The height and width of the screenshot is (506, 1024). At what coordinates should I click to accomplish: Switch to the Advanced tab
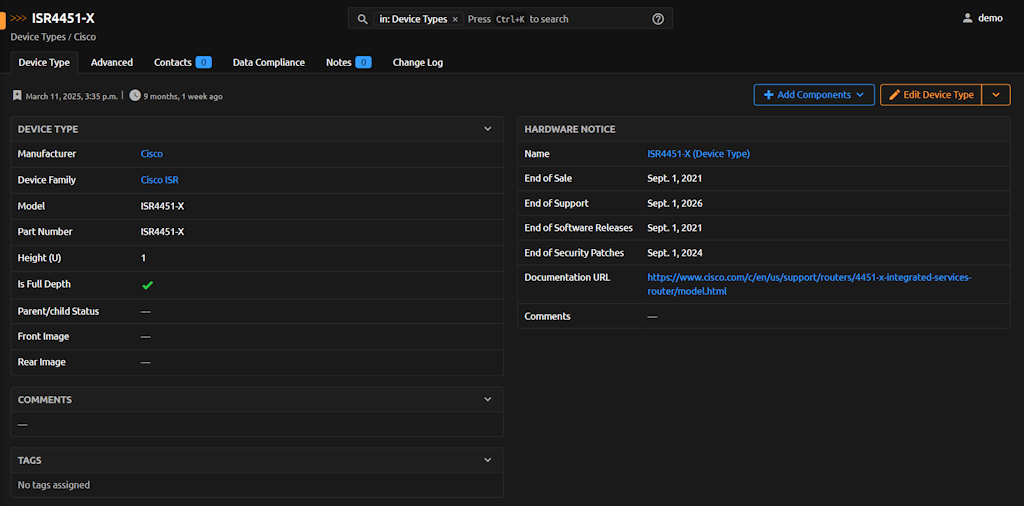(112, 62)
